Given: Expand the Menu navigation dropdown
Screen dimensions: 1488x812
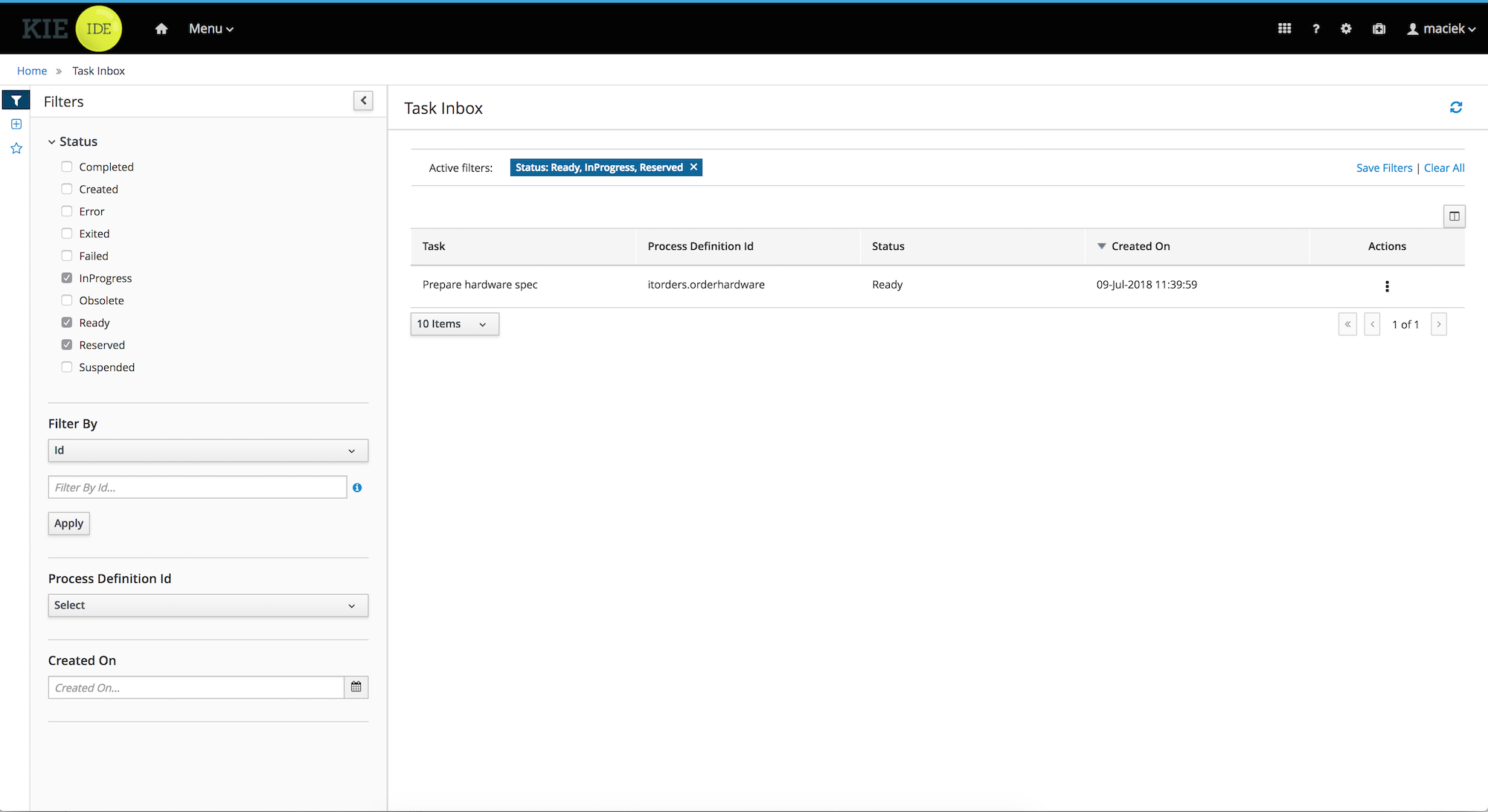Looking at the screenshot, I should 211,28.
